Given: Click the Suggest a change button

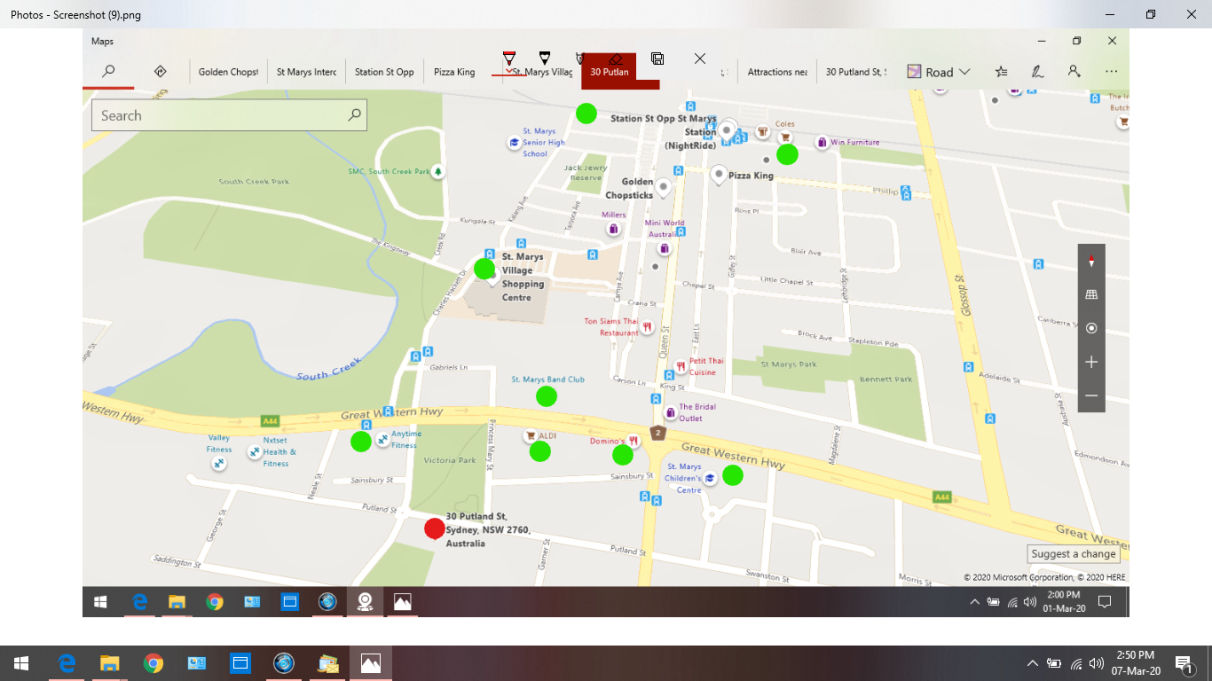Looking at the screenshot, I should [x=1073, y=554].
